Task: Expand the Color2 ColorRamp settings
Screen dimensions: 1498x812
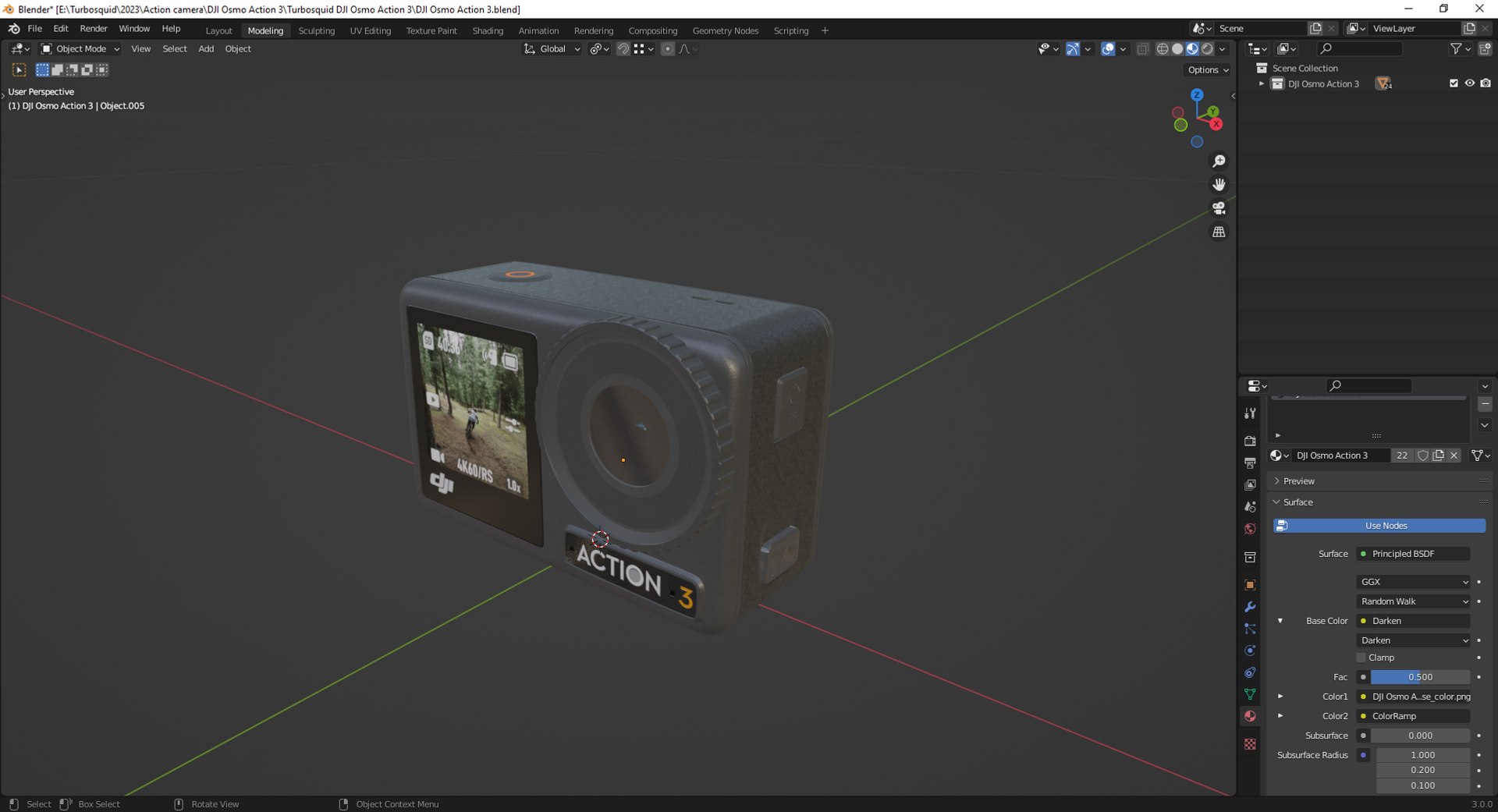Action: tap(1280, 716)
